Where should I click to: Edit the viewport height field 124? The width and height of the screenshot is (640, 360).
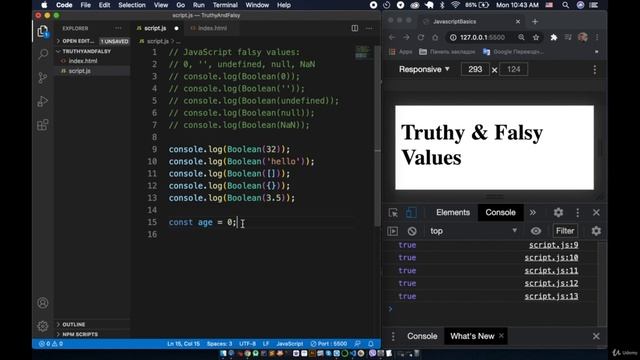tap(513, 69)
